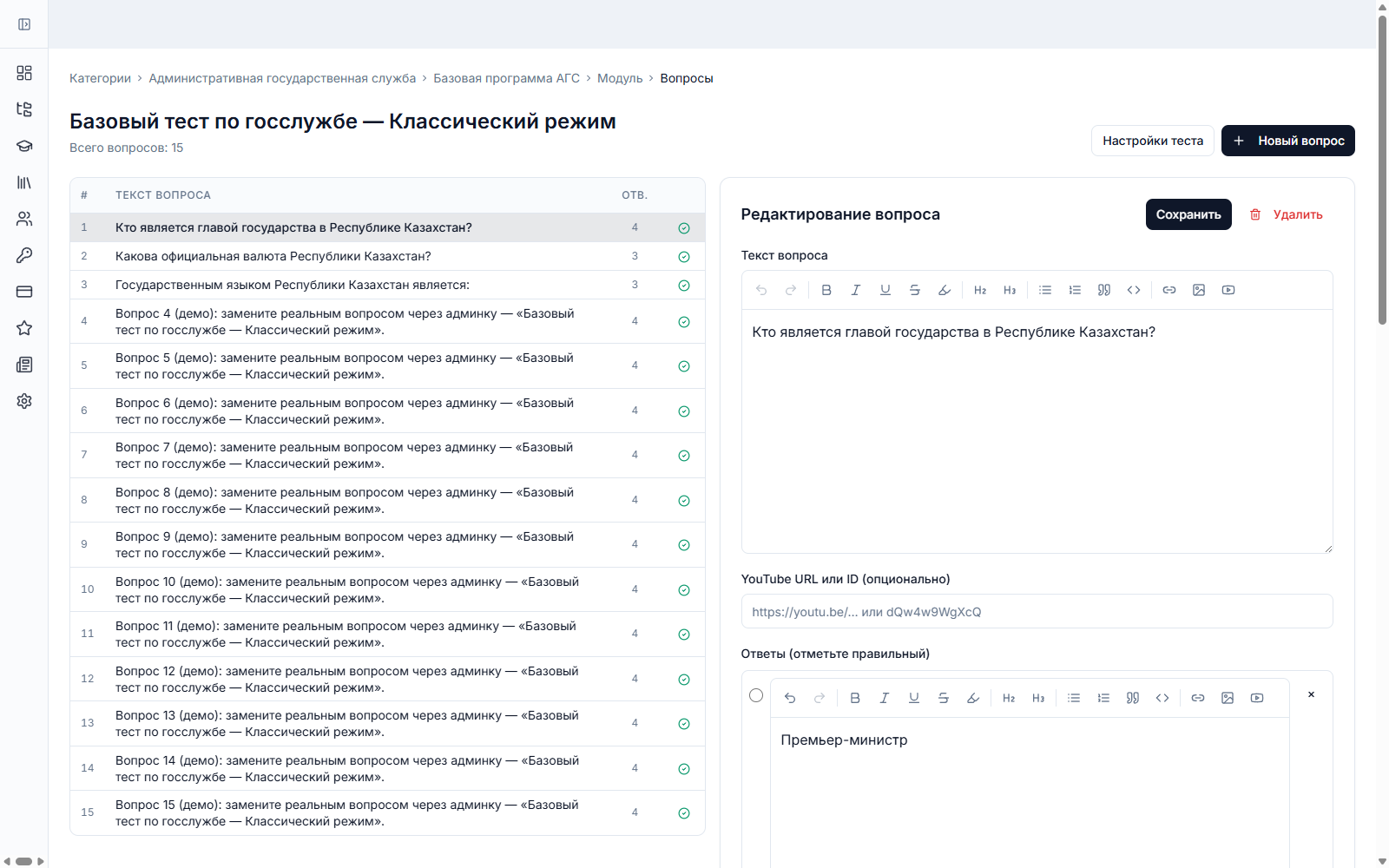Click the 'Удалить' button
Image resolution: width=1389 pixels, height=868 pixels.
[x=1286, y=214]
